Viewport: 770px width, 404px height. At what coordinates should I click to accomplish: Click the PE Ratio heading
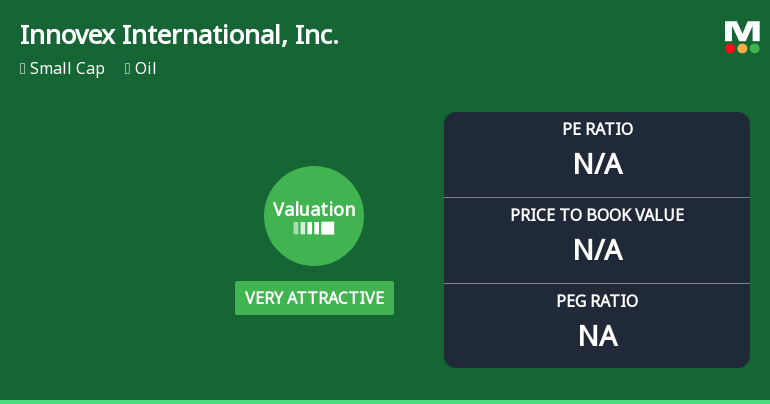coord(597,129)
